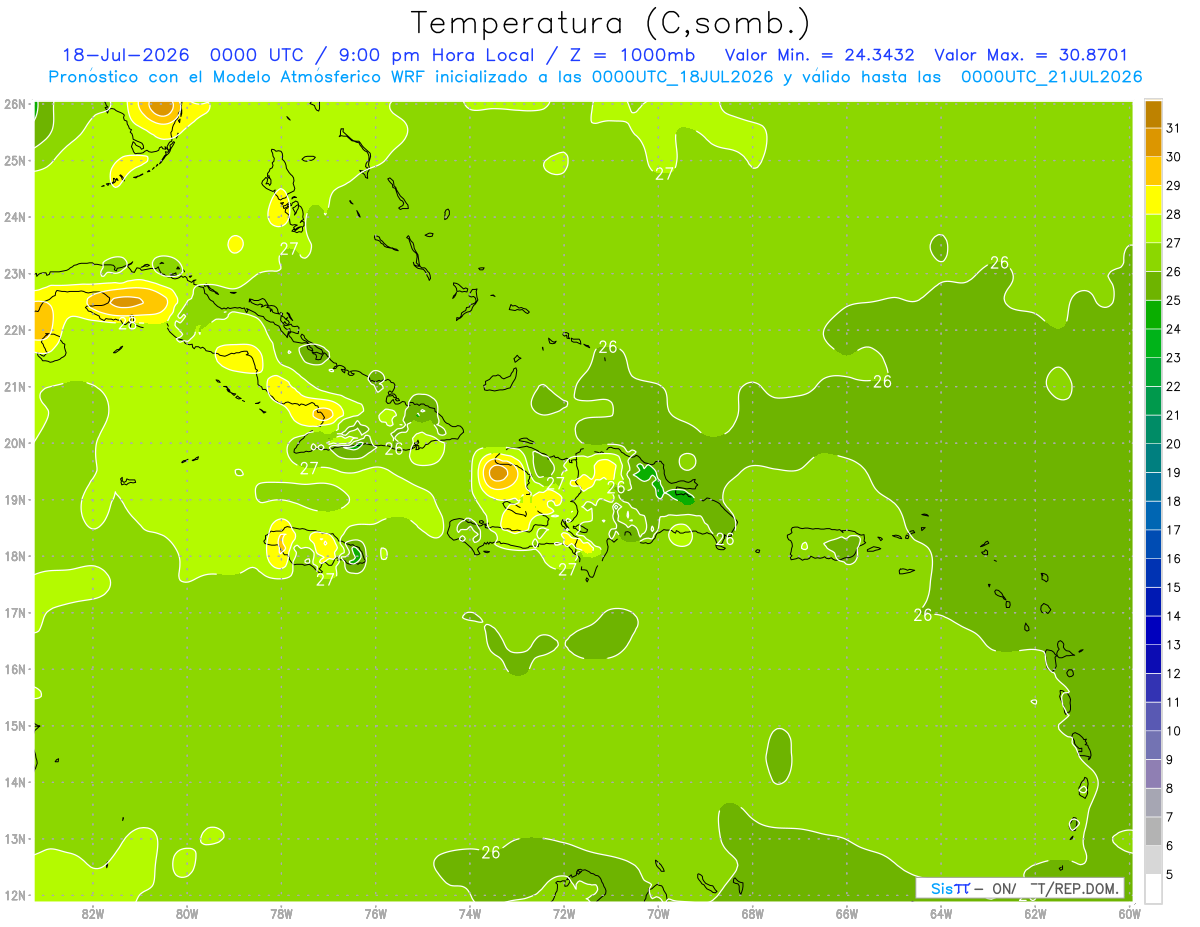Click the longitude axis label "72W"

point(564,913)
